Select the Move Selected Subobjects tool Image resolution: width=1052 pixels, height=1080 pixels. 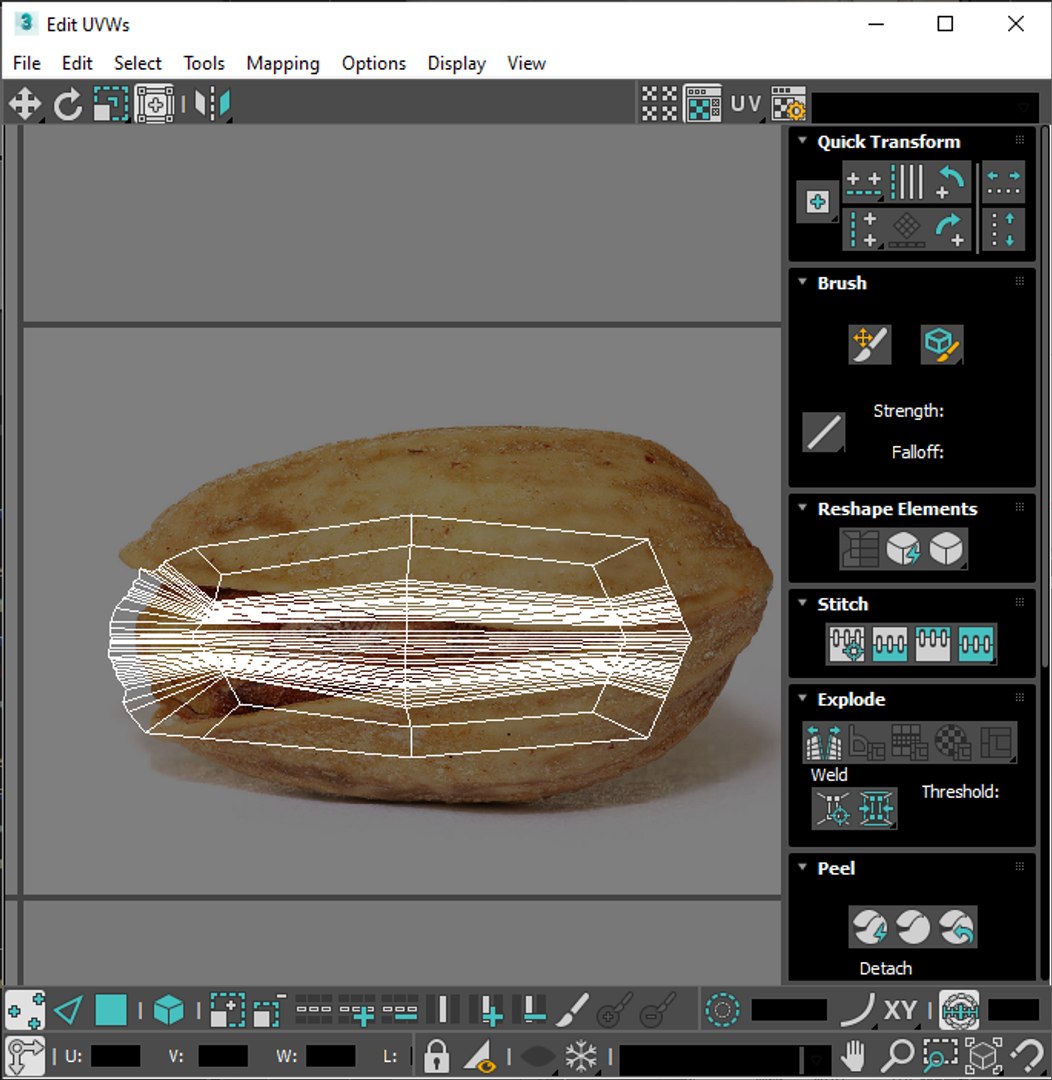(25, 104)
